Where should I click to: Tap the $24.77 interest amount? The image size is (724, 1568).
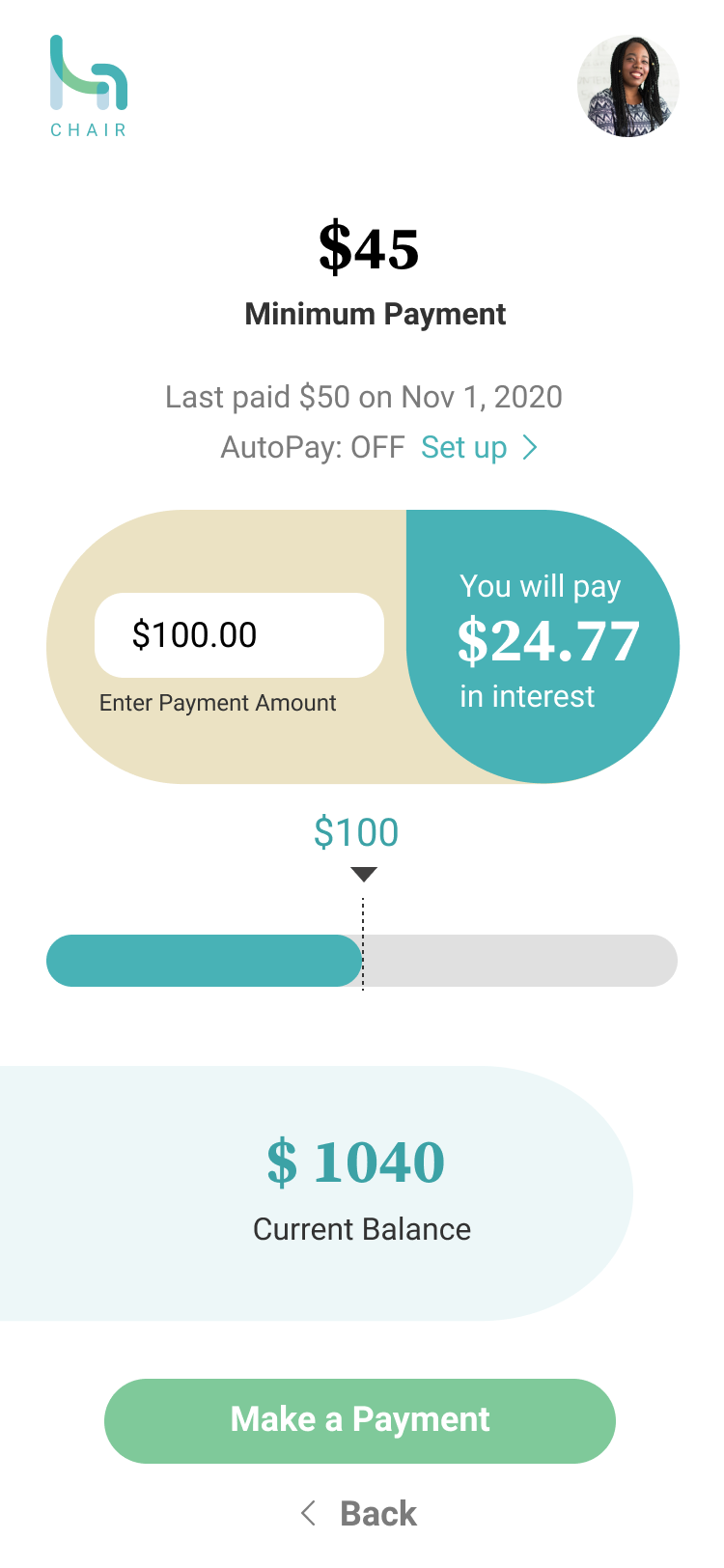[x=548, y=641]
